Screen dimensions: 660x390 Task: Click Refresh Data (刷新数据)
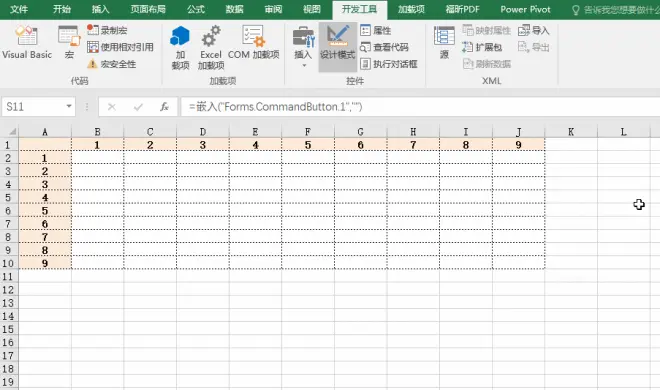pos(487,64)
